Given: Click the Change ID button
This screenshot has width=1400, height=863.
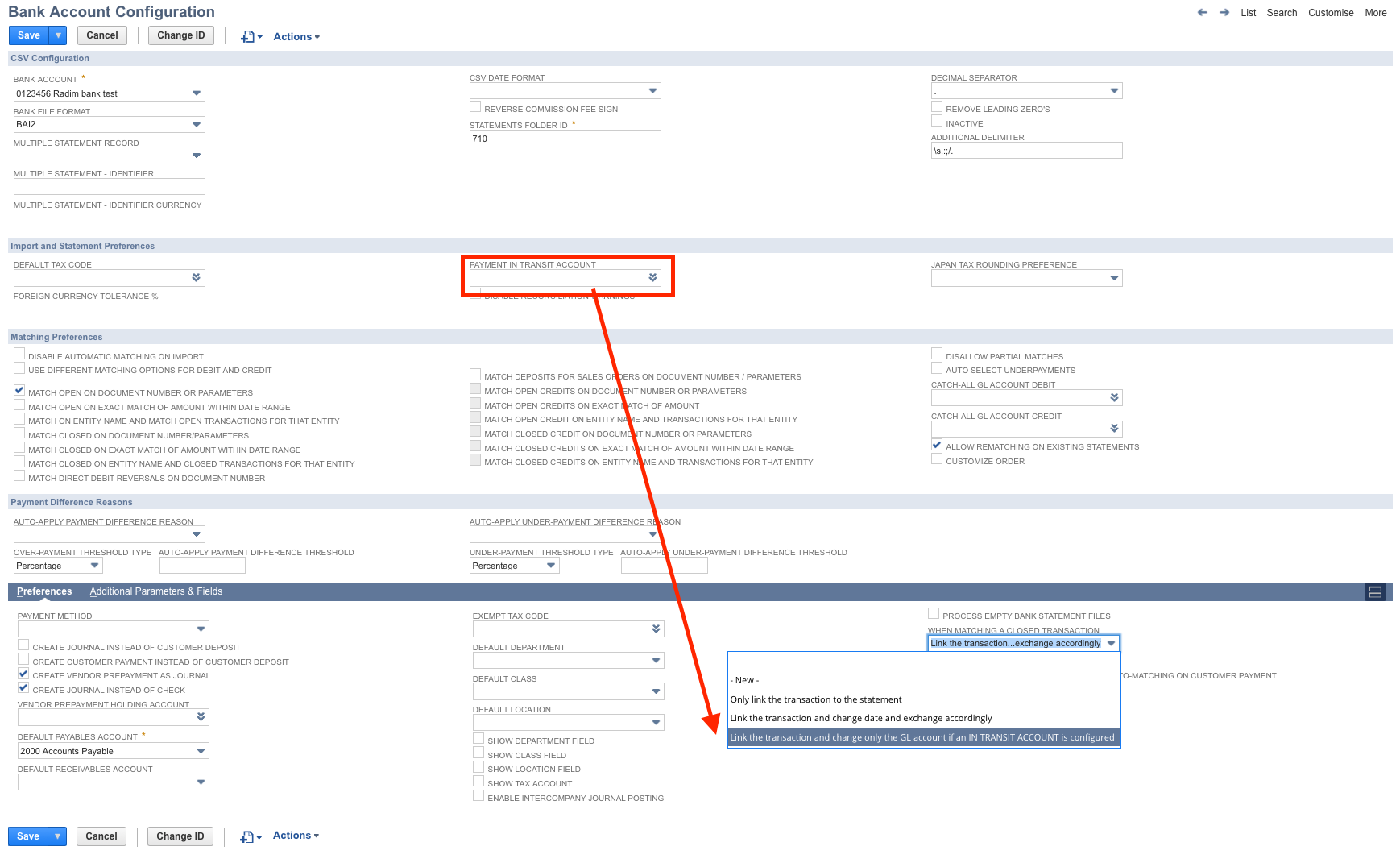Looking at the screenshot, I should click(180, 35).
